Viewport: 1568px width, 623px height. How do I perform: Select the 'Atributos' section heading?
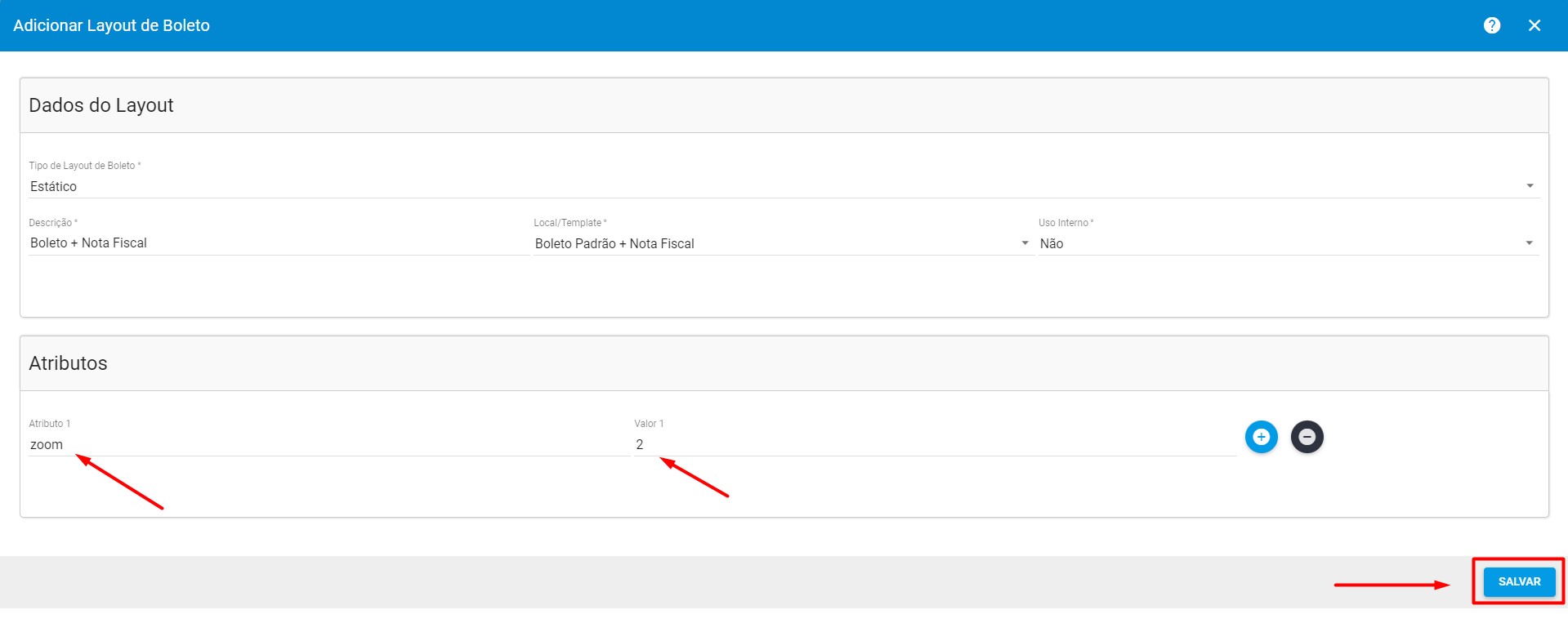coord(68,363)
